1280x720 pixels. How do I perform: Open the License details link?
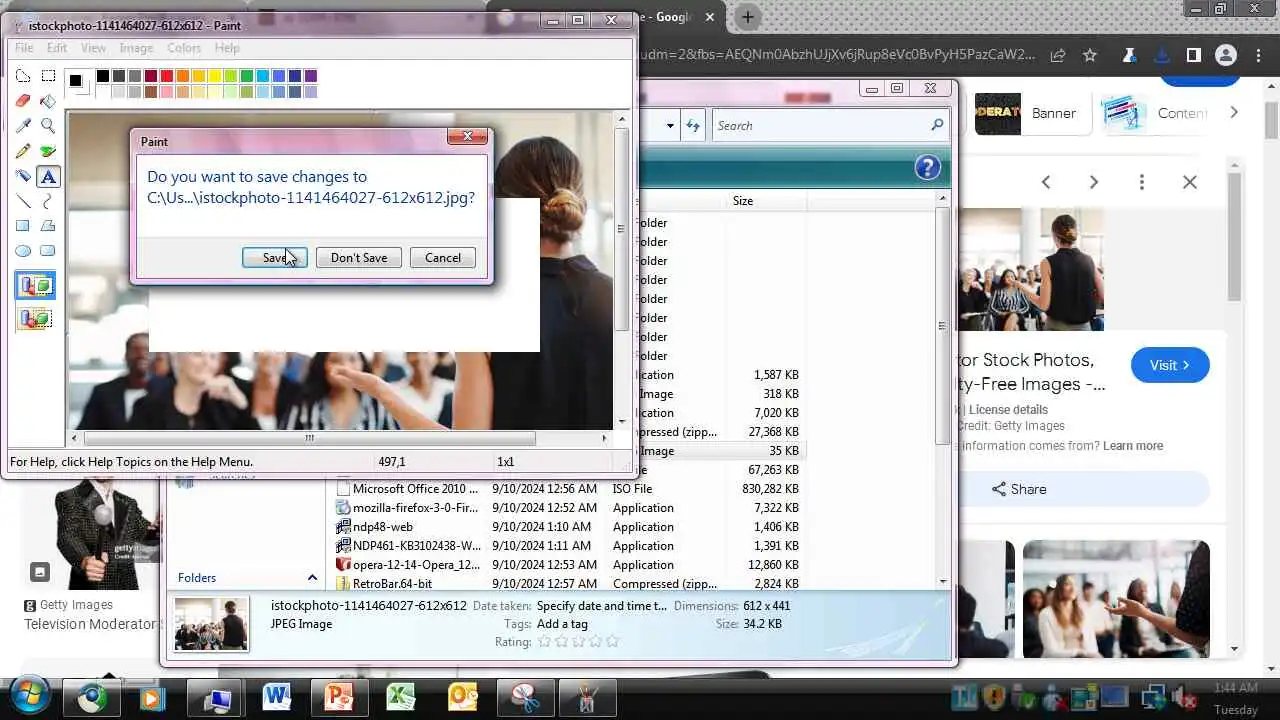click(x=1008, y=410)
